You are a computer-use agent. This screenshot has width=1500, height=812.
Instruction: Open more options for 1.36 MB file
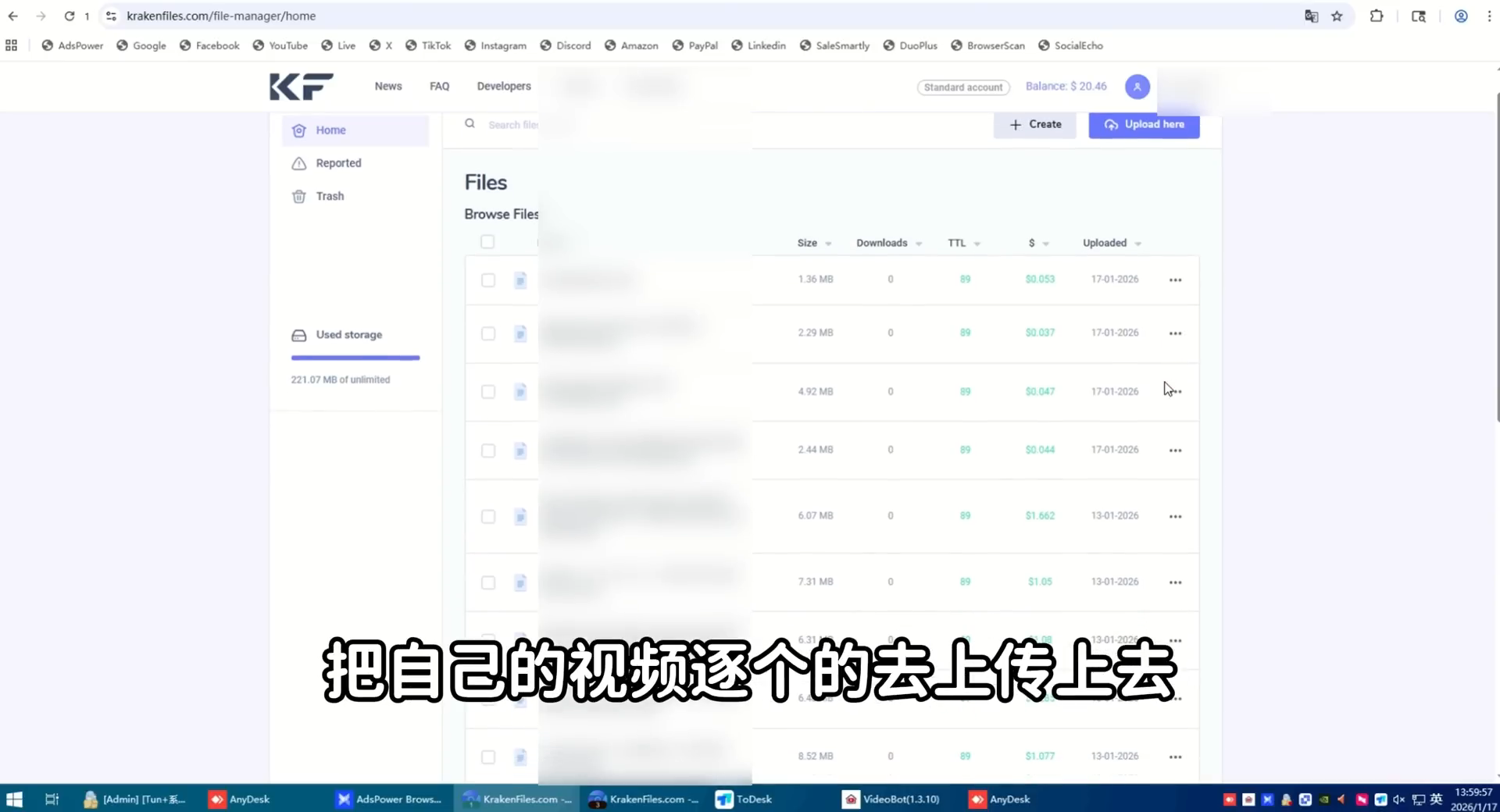[1175, 280]
